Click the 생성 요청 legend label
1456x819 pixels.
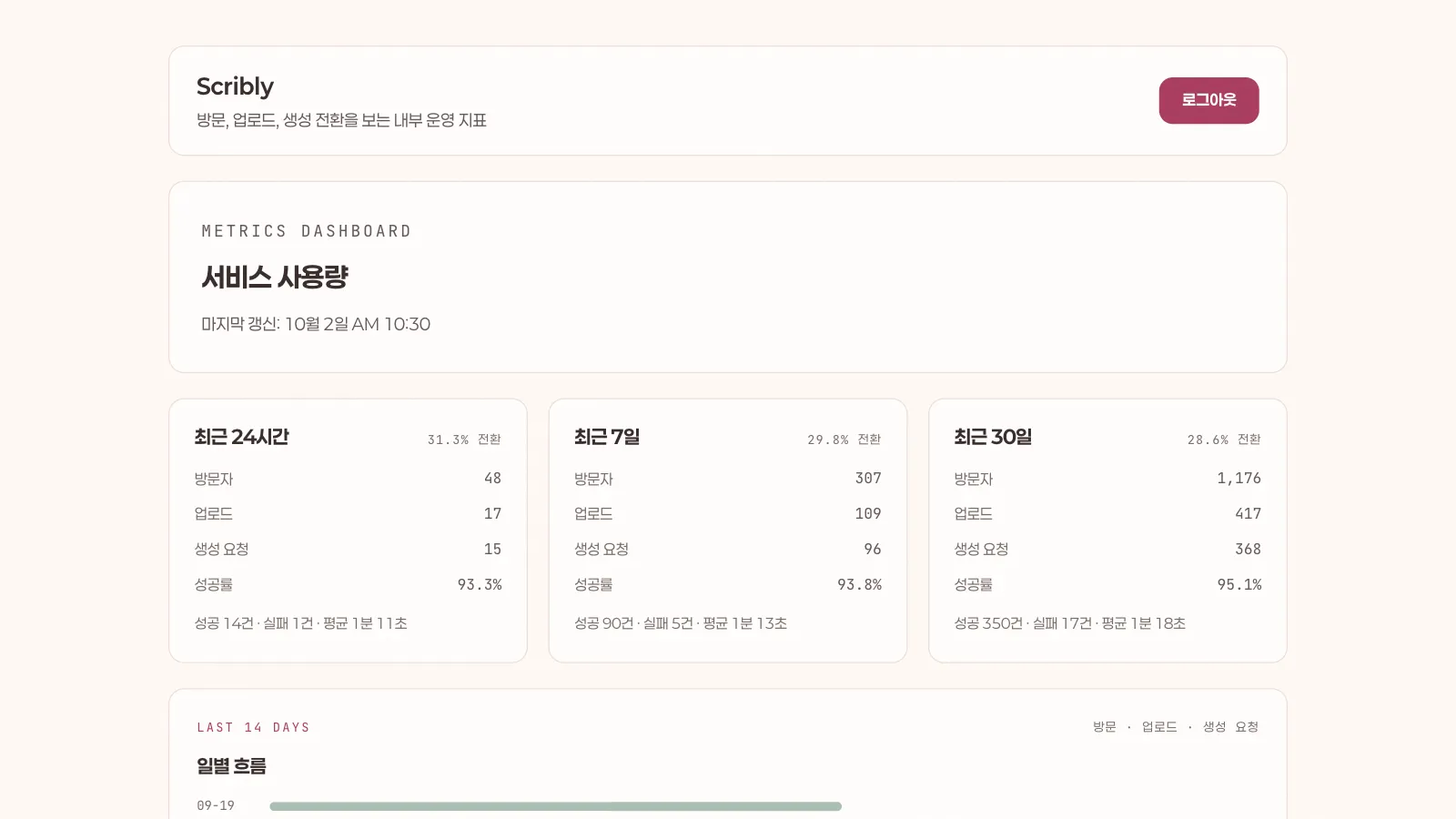1230,727
